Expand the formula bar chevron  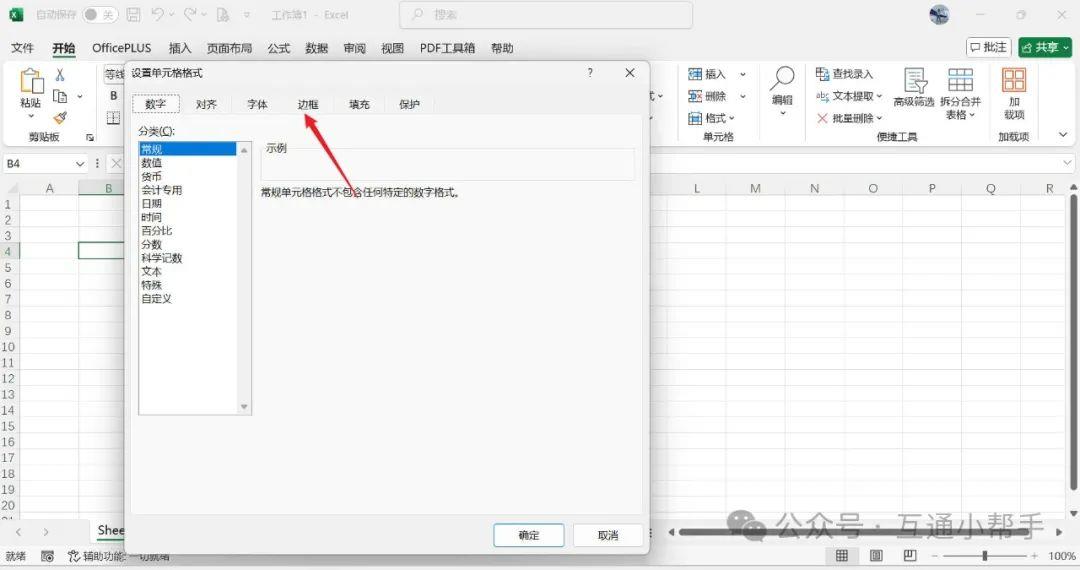1067,163
